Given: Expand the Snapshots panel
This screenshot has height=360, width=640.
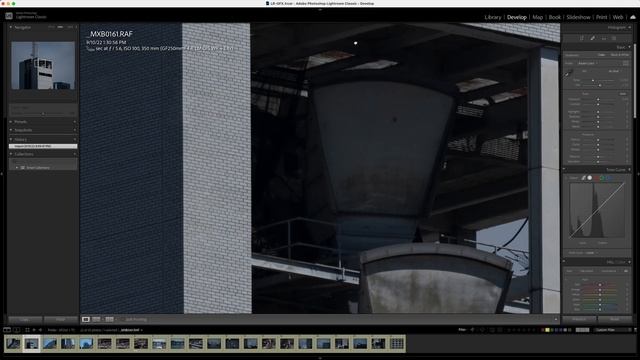Looking at the screenshot, I should pos(11,130).
